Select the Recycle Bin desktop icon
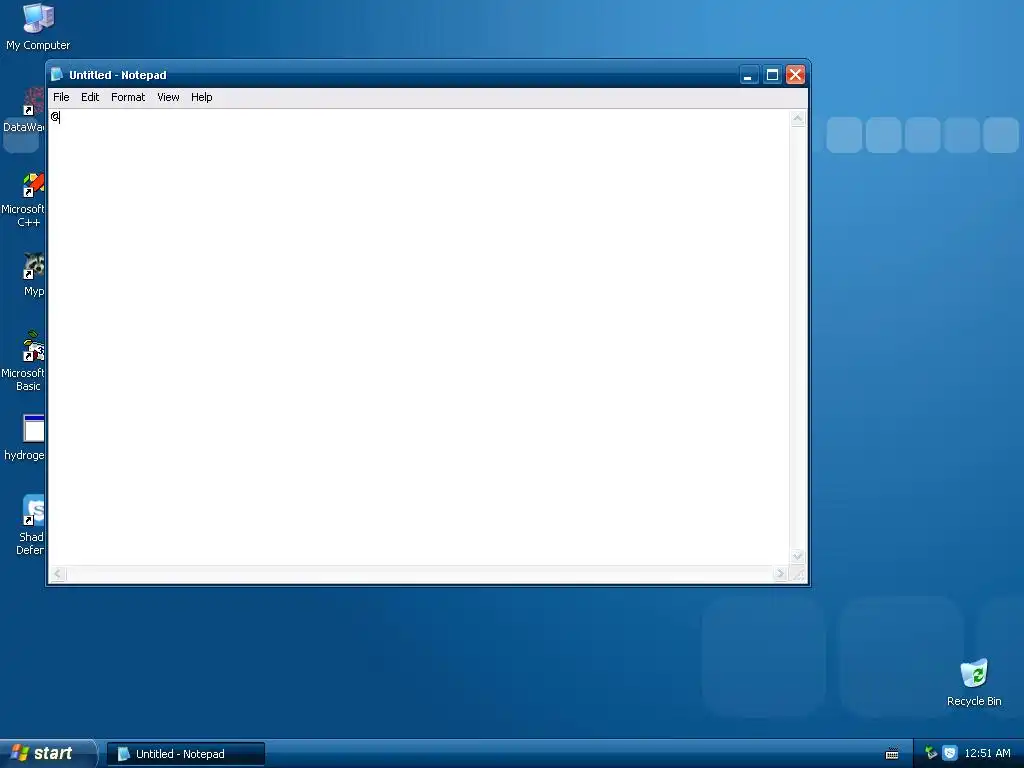This screenshot has height=768, width=1024. click(x=974, y=682)
